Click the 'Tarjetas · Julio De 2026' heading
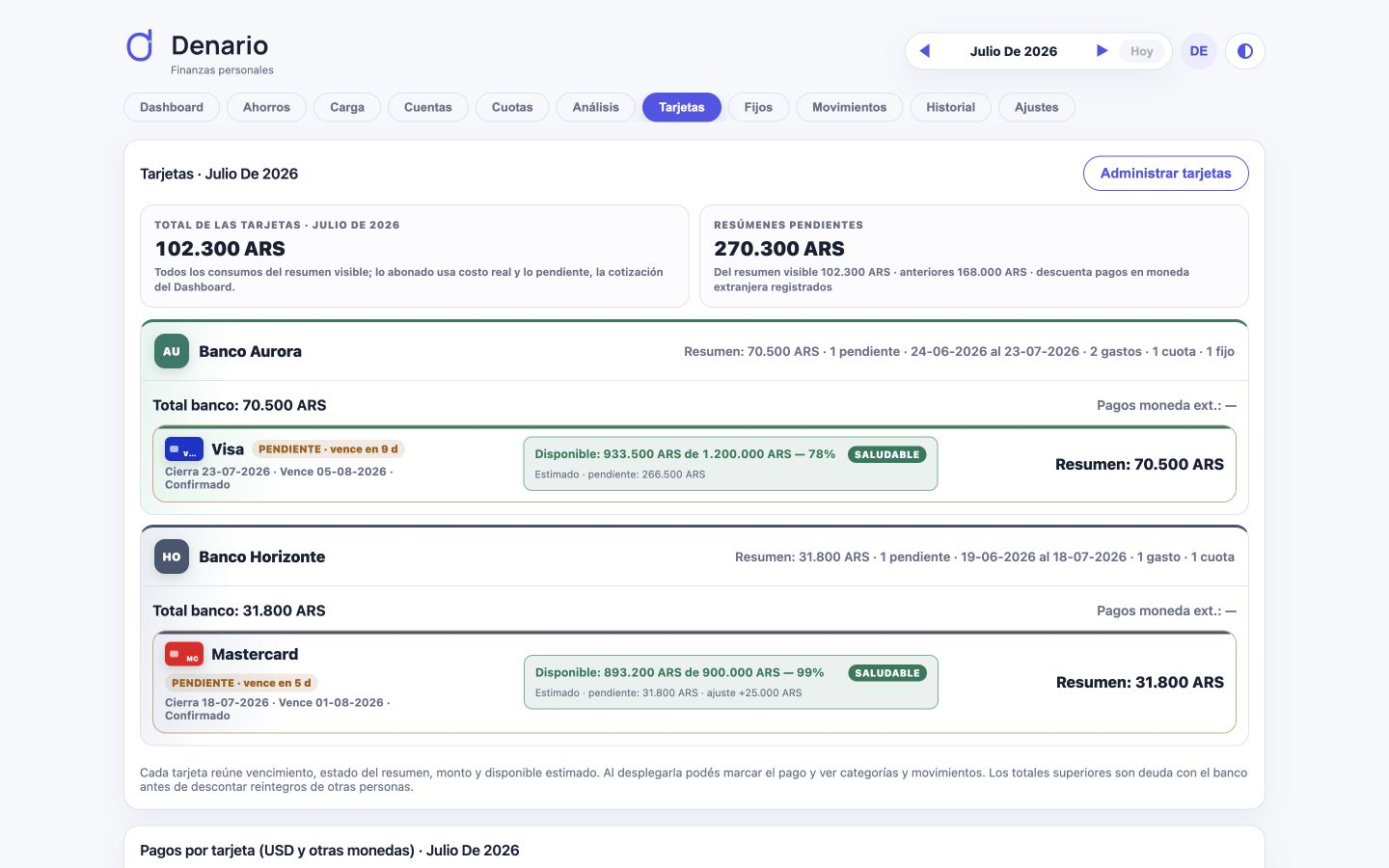Viewport: 1389px width, 868px height. point(219,174)
